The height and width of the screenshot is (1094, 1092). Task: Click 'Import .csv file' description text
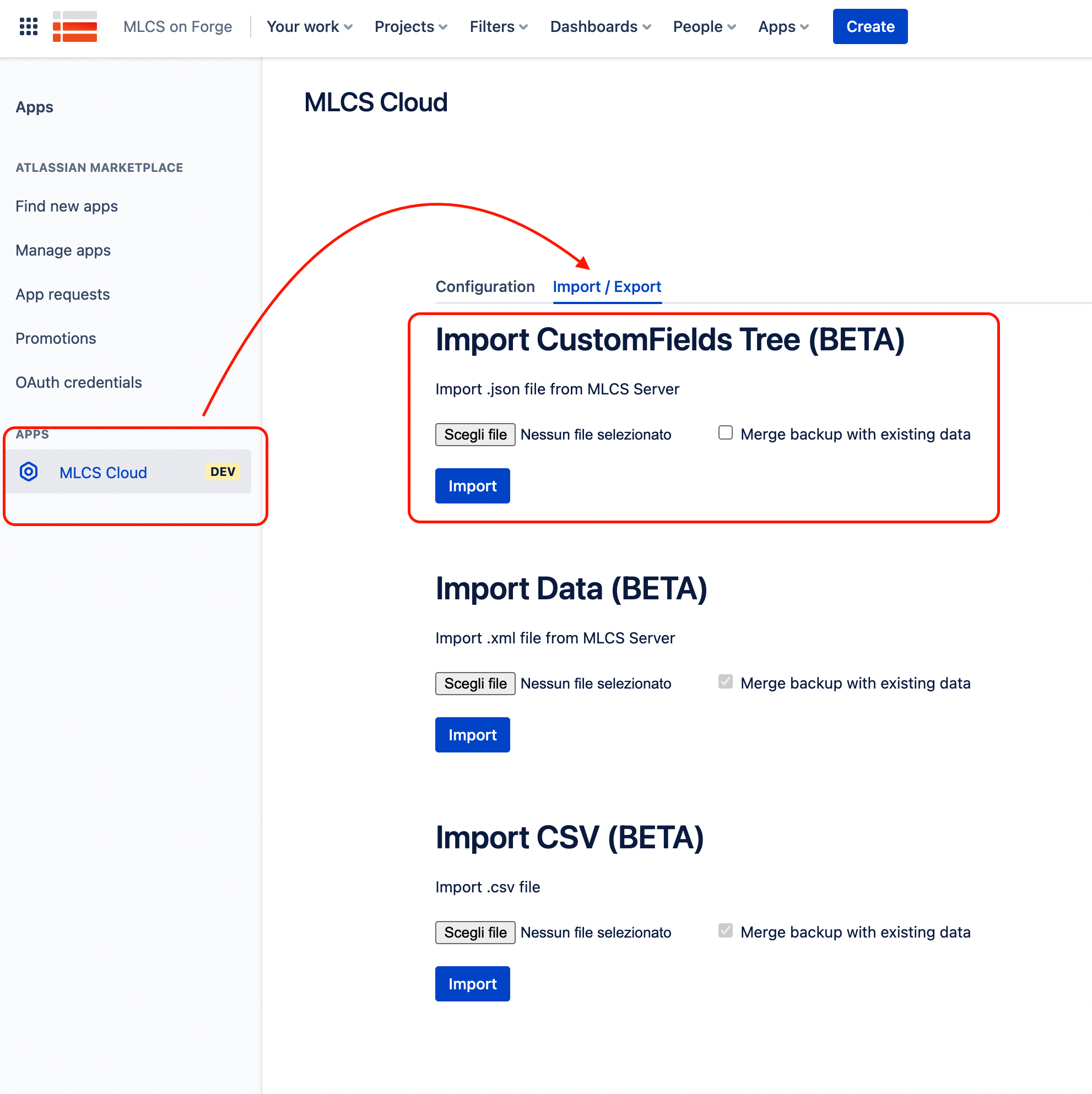487,887
